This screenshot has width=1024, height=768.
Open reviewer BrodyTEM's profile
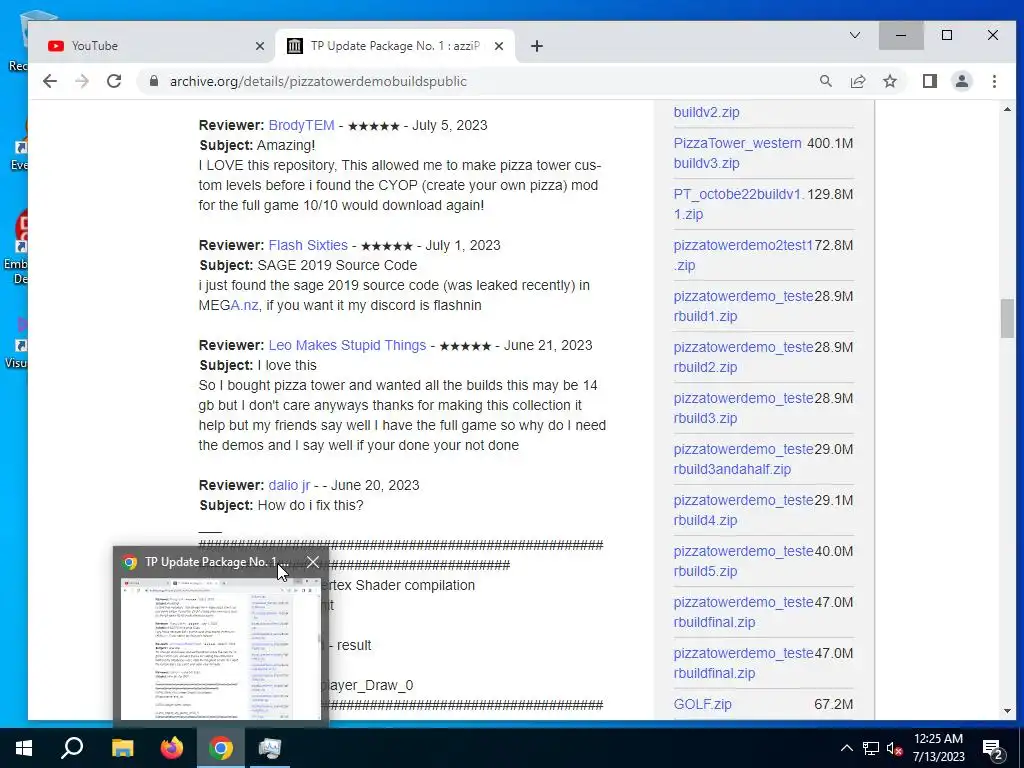pyautogui.click(x=301, y=125)
